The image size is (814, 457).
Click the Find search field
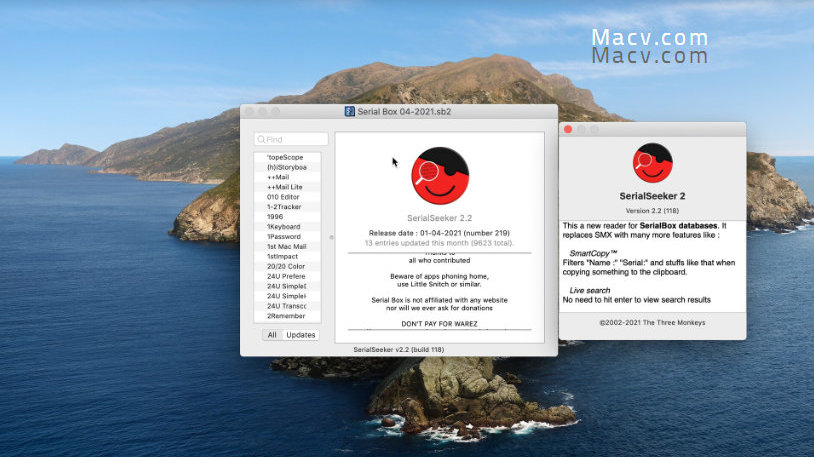[291, 139]
